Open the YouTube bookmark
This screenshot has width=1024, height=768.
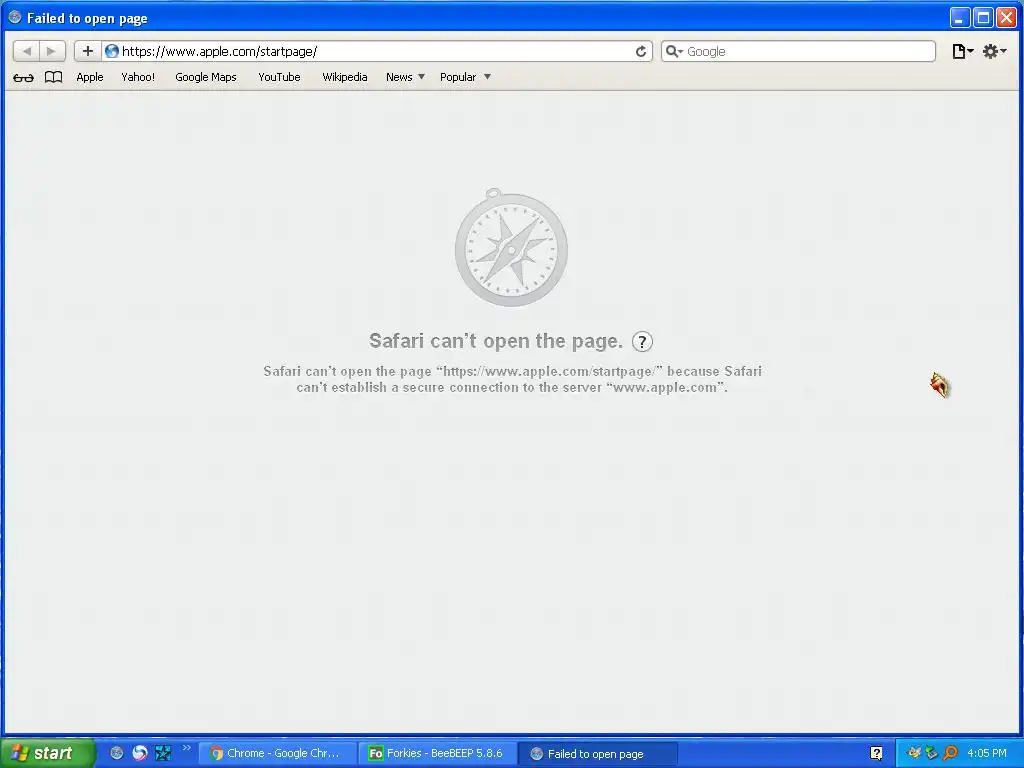pos(279,77)
